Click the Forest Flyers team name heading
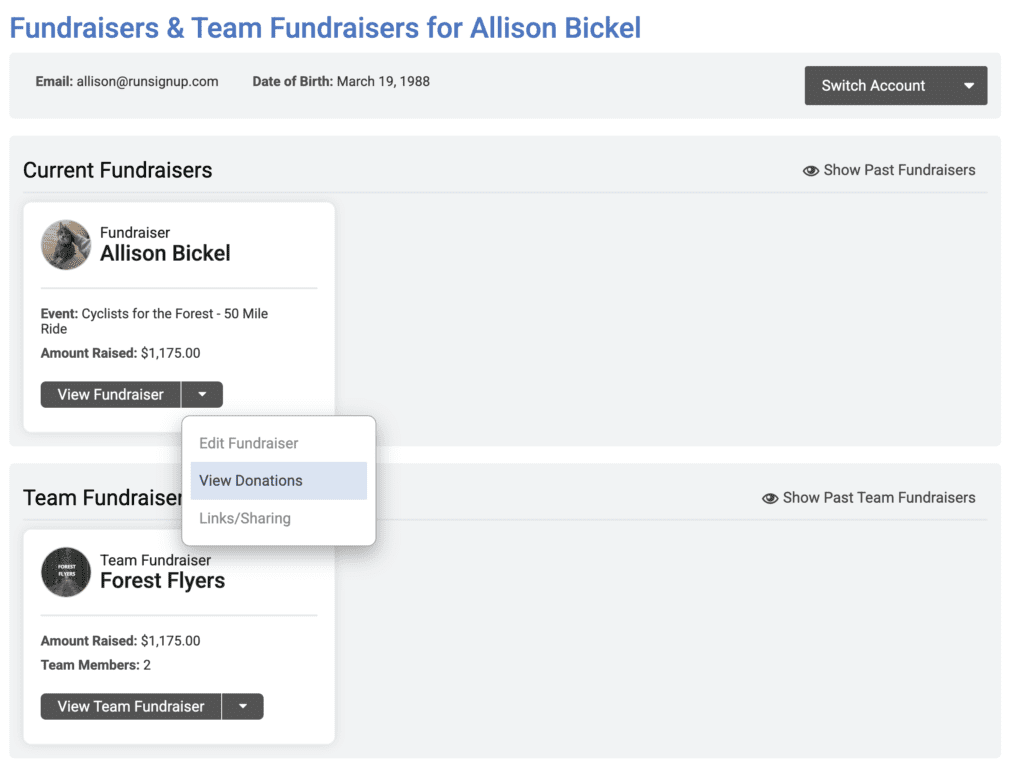 coord(163,580)
